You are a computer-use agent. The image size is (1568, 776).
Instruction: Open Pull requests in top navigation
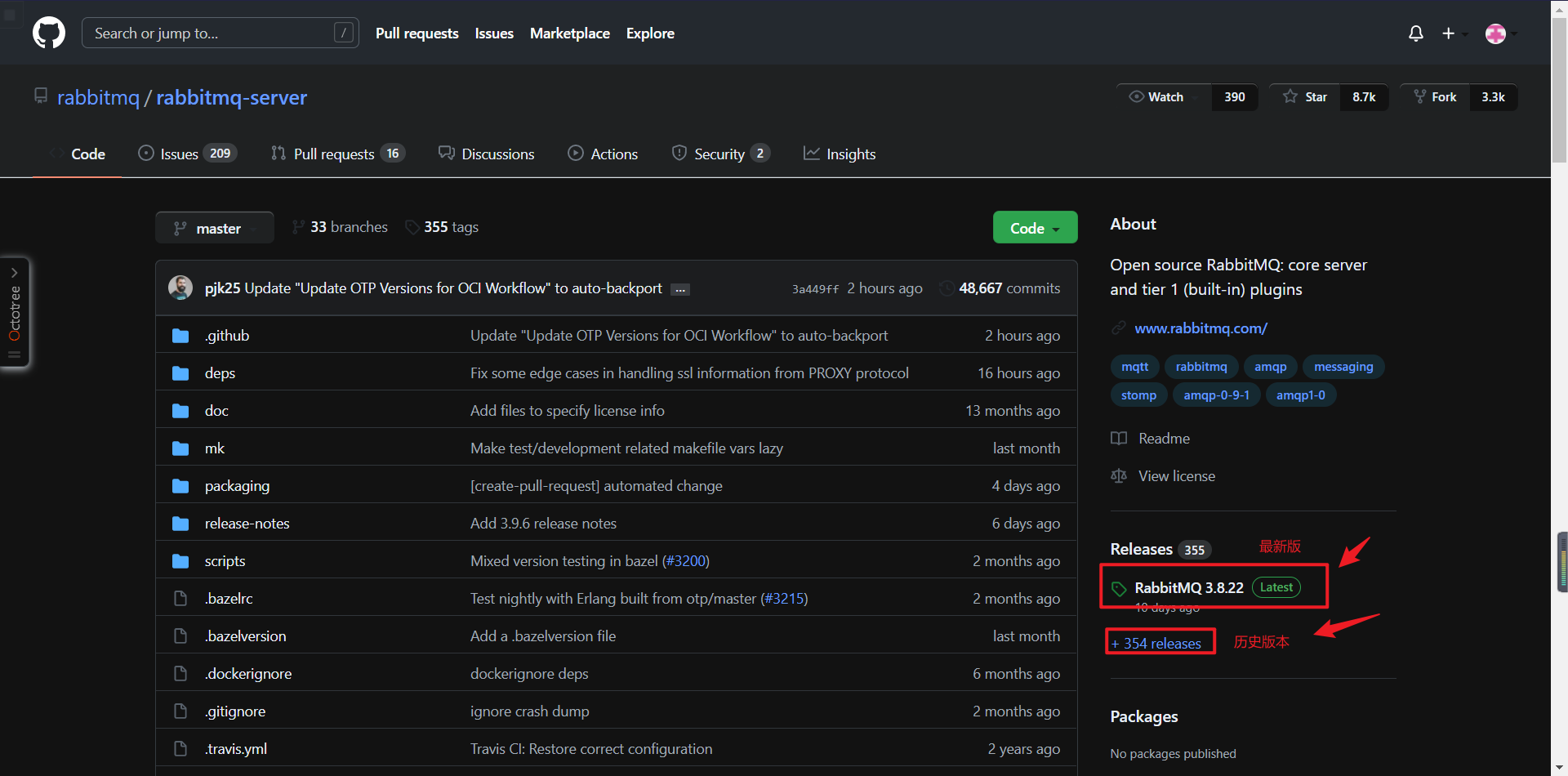click(x=416, y=33)
